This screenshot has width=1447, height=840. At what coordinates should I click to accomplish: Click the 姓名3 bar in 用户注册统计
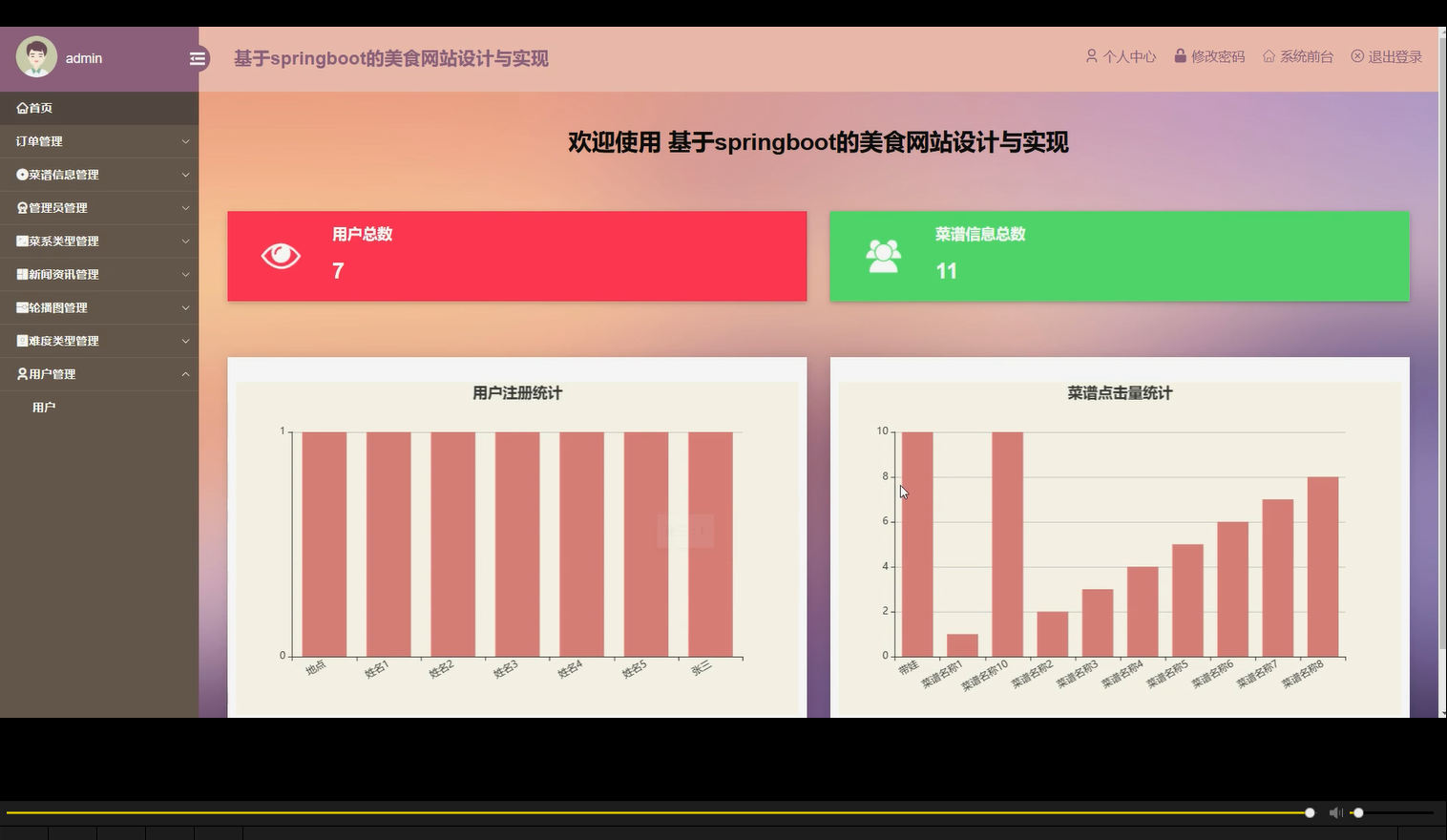pyautogui.click(x=517, y=544)
